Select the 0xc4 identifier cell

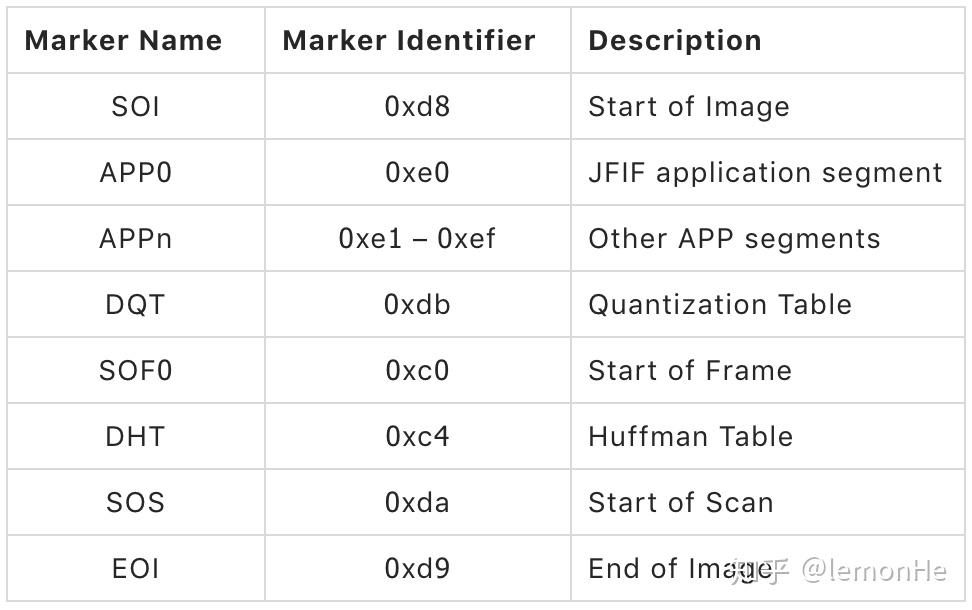tap(417, 437)
